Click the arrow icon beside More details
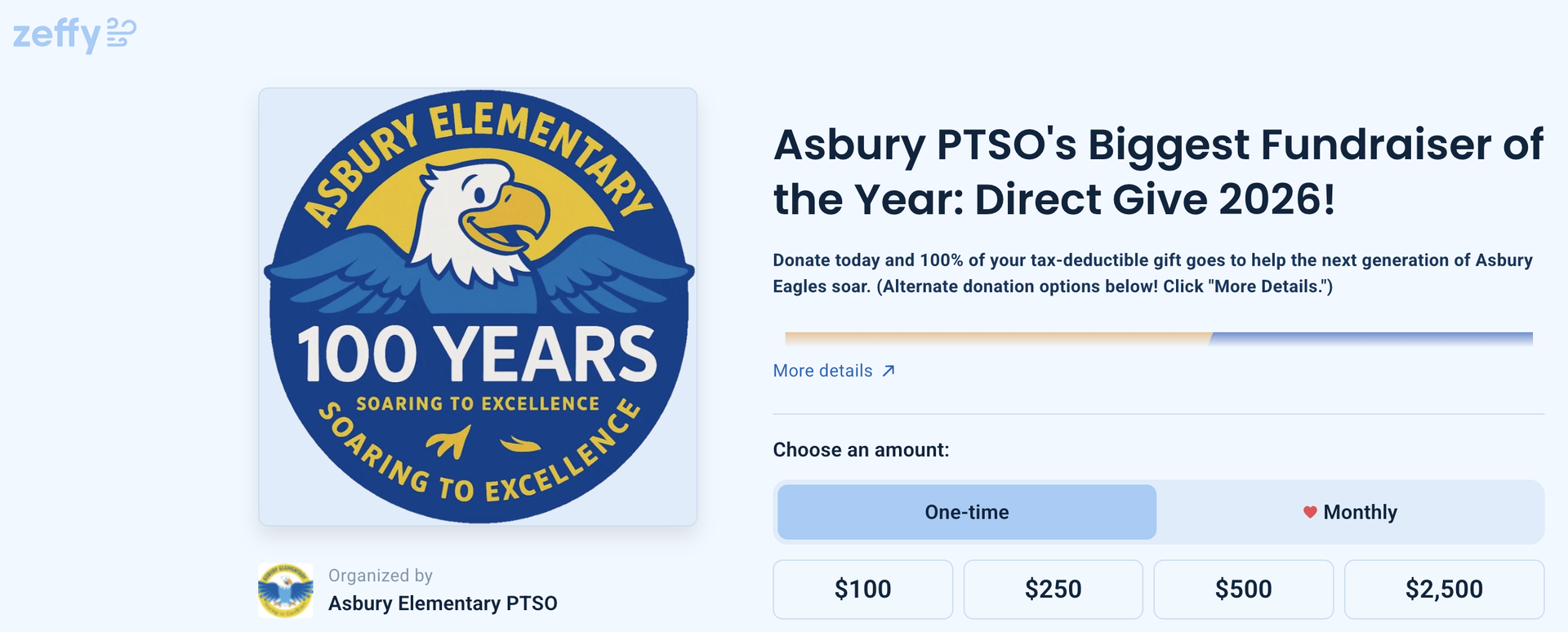 (x=888, y=370)
